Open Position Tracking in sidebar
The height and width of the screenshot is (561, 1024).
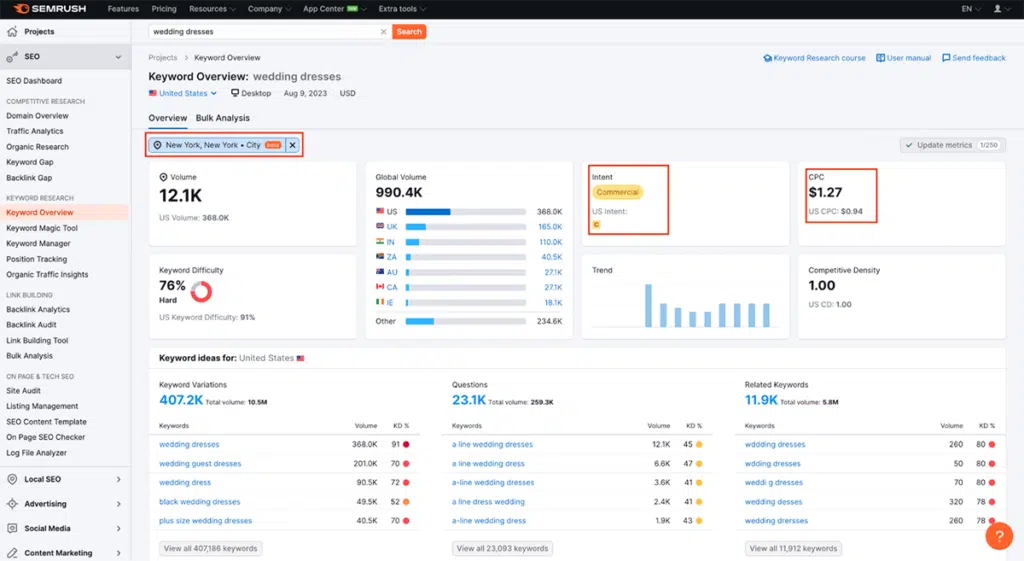pos(37,259)
